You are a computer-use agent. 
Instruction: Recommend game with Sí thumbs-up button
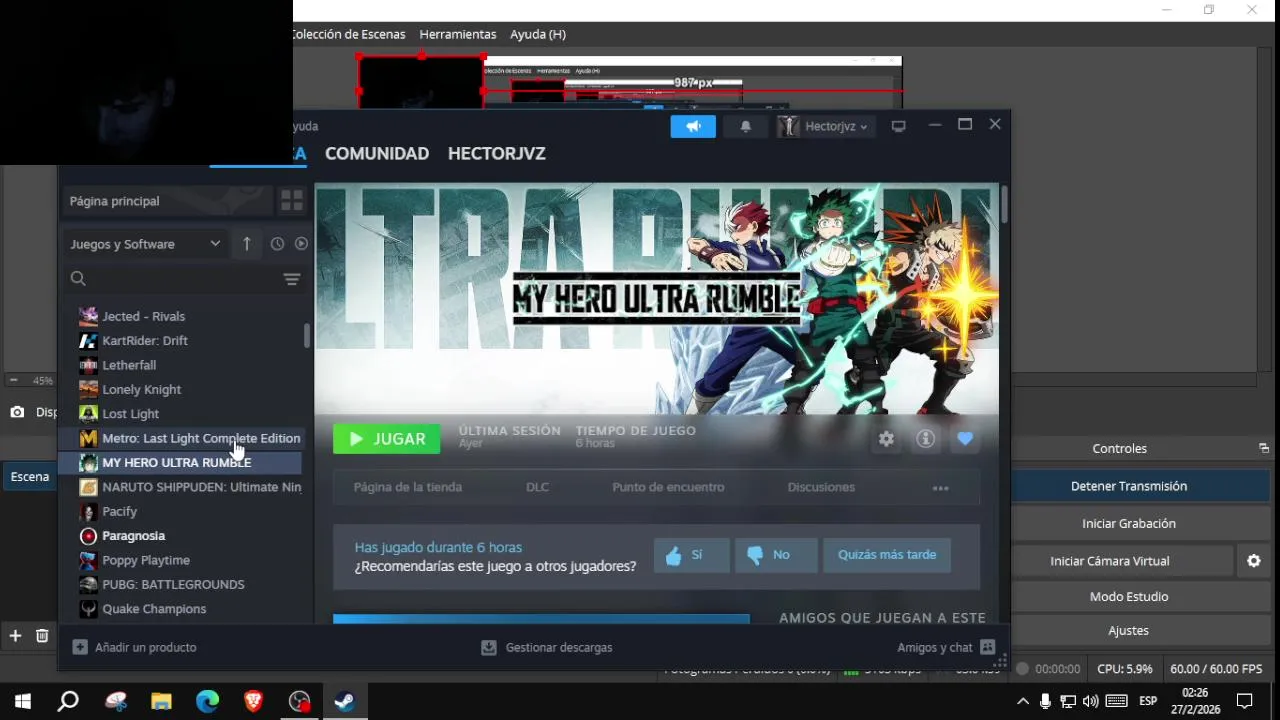point(691,555)
